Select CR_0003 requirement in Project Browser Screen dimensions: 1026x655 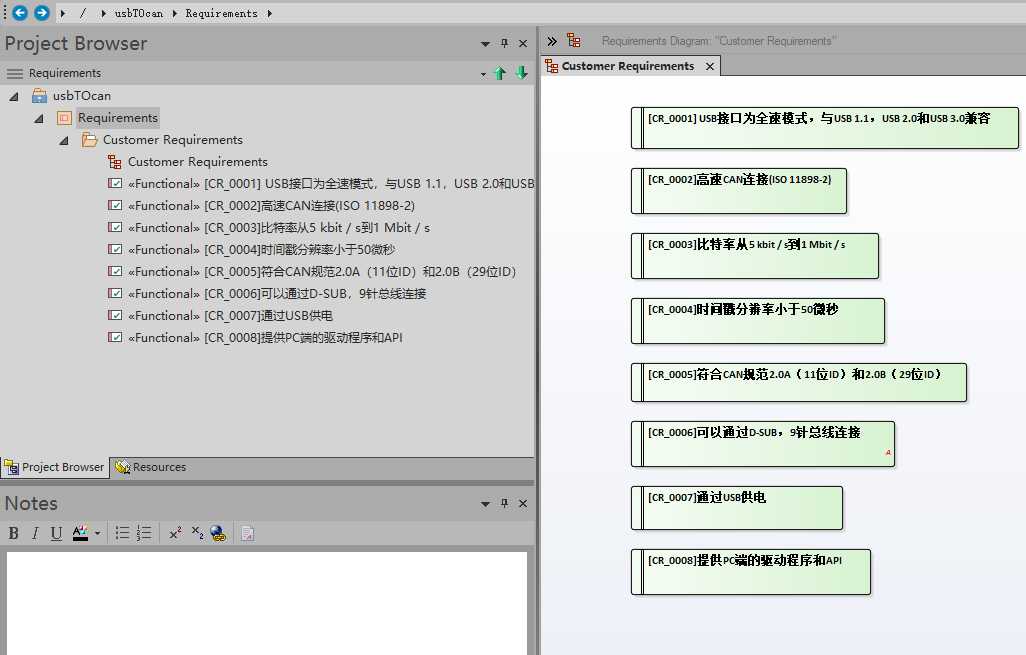point(279,228)
